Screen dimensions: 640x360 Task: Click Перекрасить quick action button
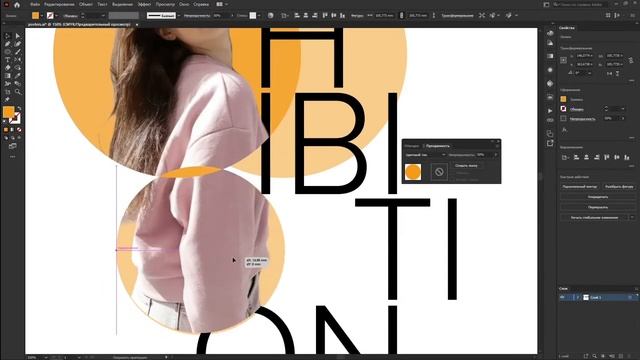point(598,207)
